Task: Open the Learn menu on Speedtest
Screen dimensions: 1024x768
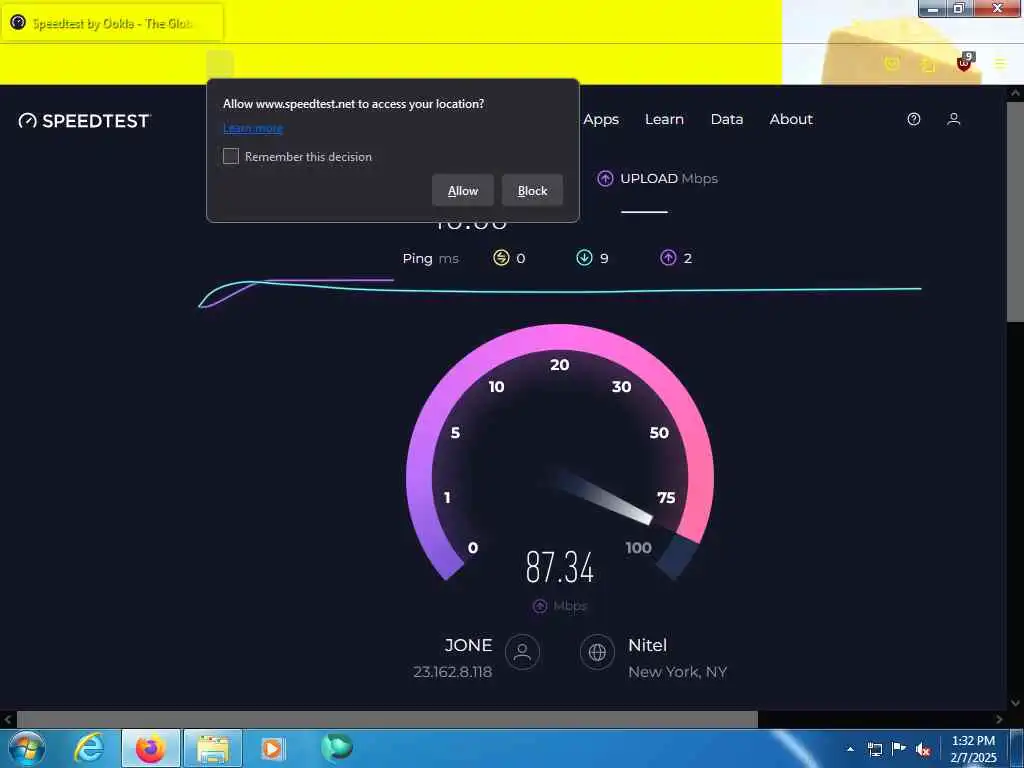Action: tap(664, 120)
